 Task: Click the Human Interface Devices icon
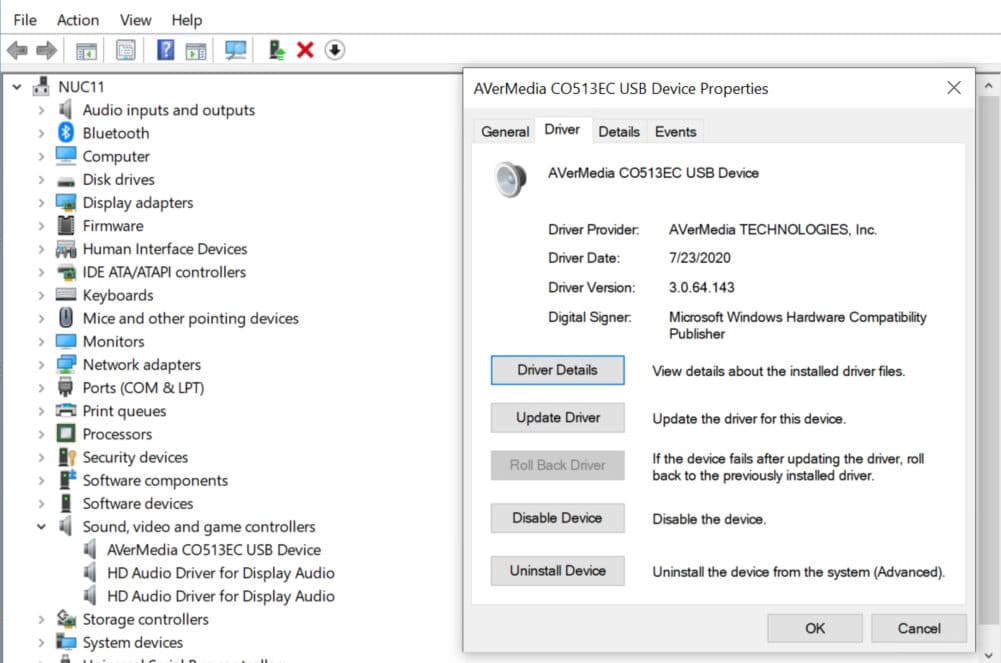[66, 249]
